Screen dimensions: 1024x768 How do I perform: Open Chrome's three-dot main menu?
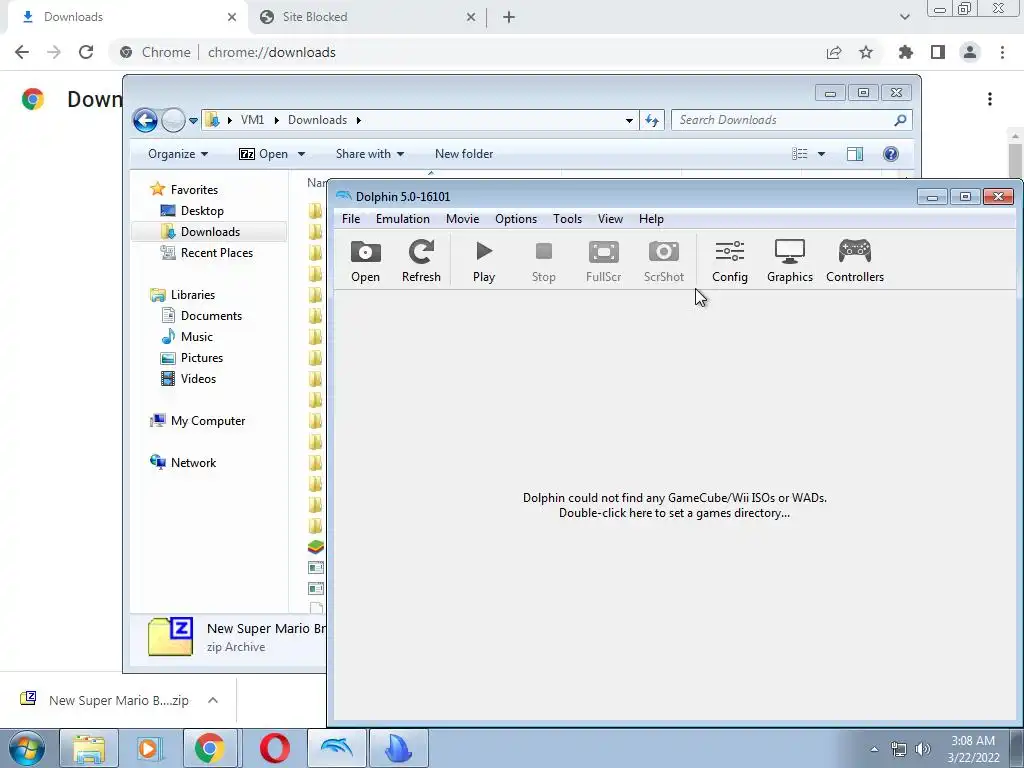click(1002, 52)
